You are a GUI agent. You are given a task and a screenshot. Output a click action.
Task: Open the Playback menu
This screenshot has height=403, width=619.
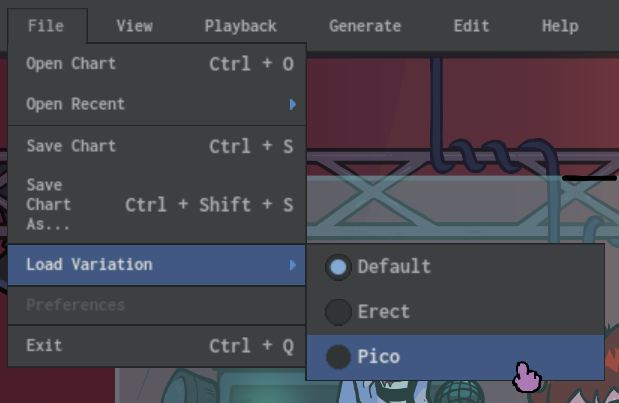point(240,27)
